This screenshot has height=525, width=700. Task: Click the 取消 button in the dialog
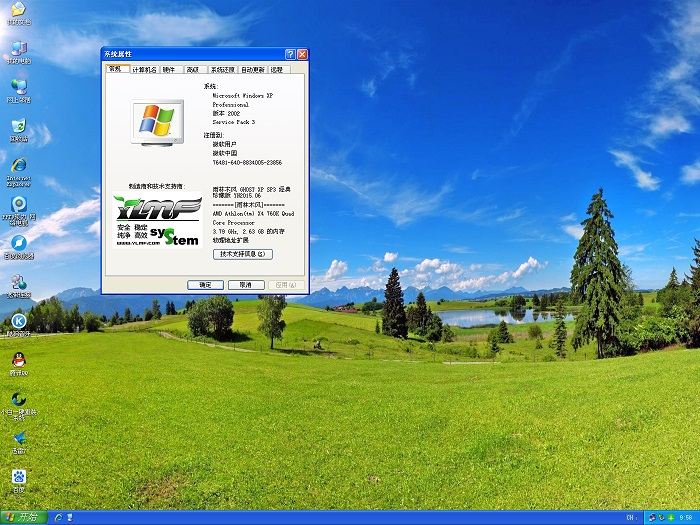pos(240,285)
